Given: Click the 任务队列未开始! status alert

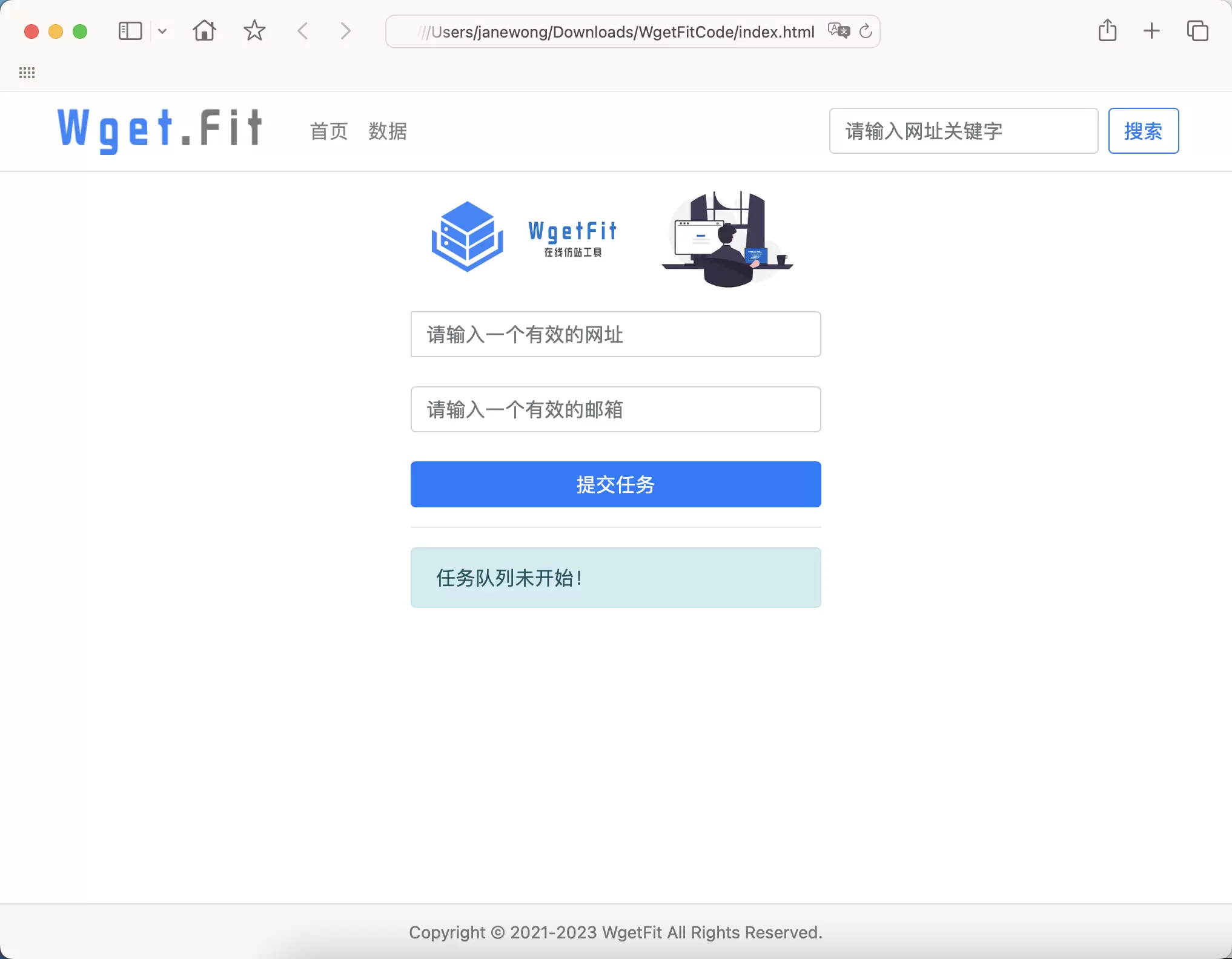Looking at the screenshot, I should pos(615,578).
